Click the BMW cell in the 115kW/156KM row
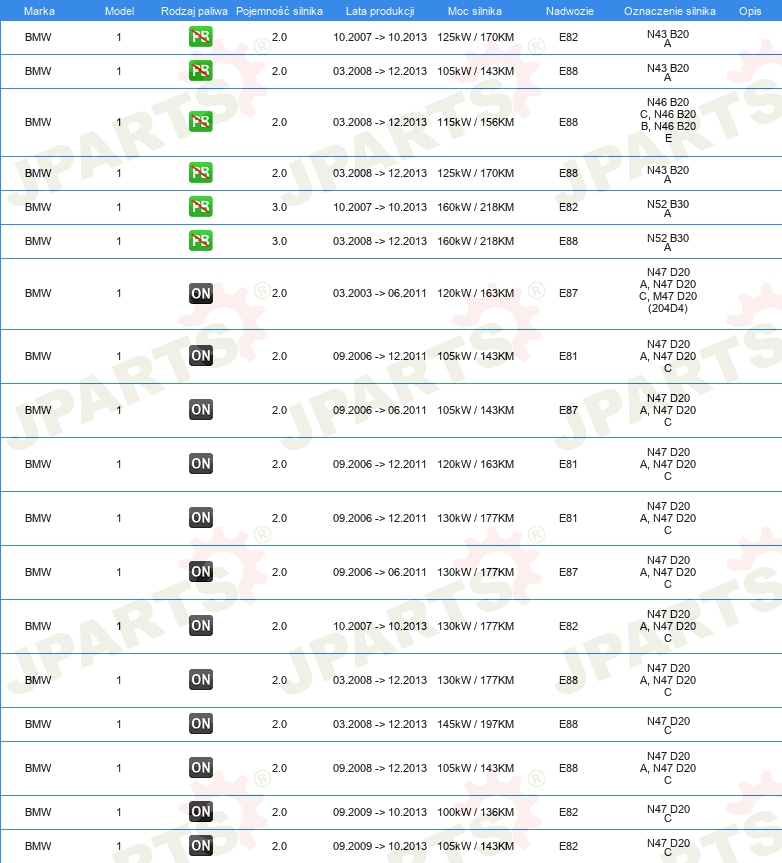 (38, 122)
